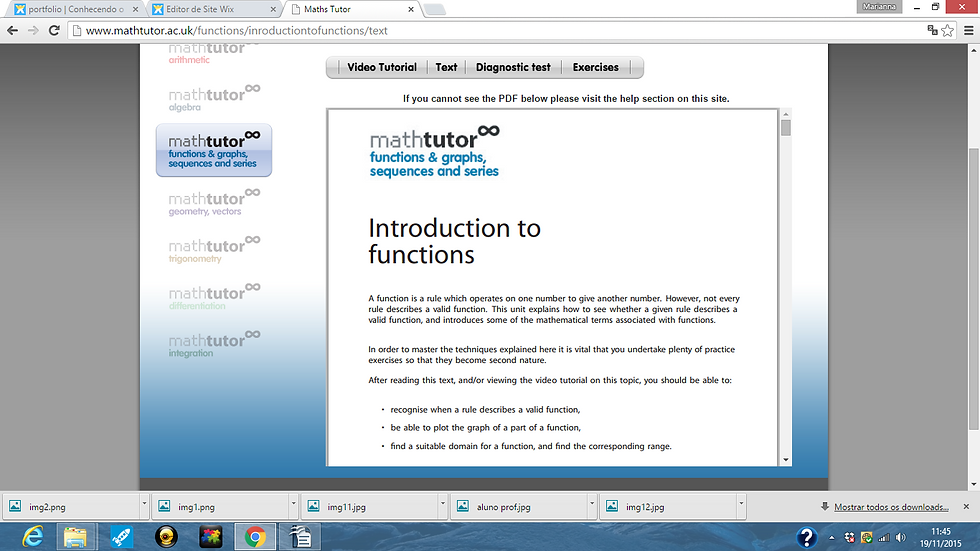Click the page scrollbar down arrow

pos(974,484)
